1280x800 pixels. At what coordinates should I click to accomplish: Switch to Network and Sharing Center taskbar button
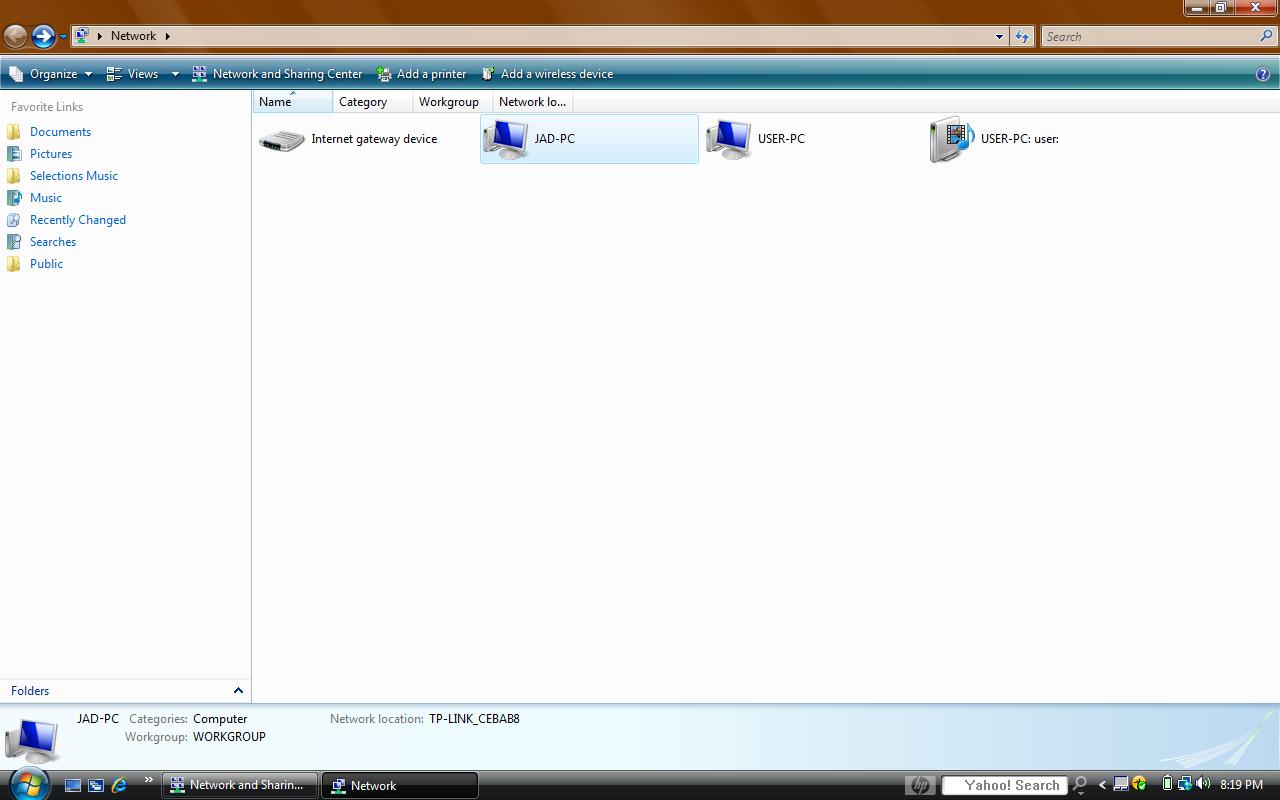(240, 786)
